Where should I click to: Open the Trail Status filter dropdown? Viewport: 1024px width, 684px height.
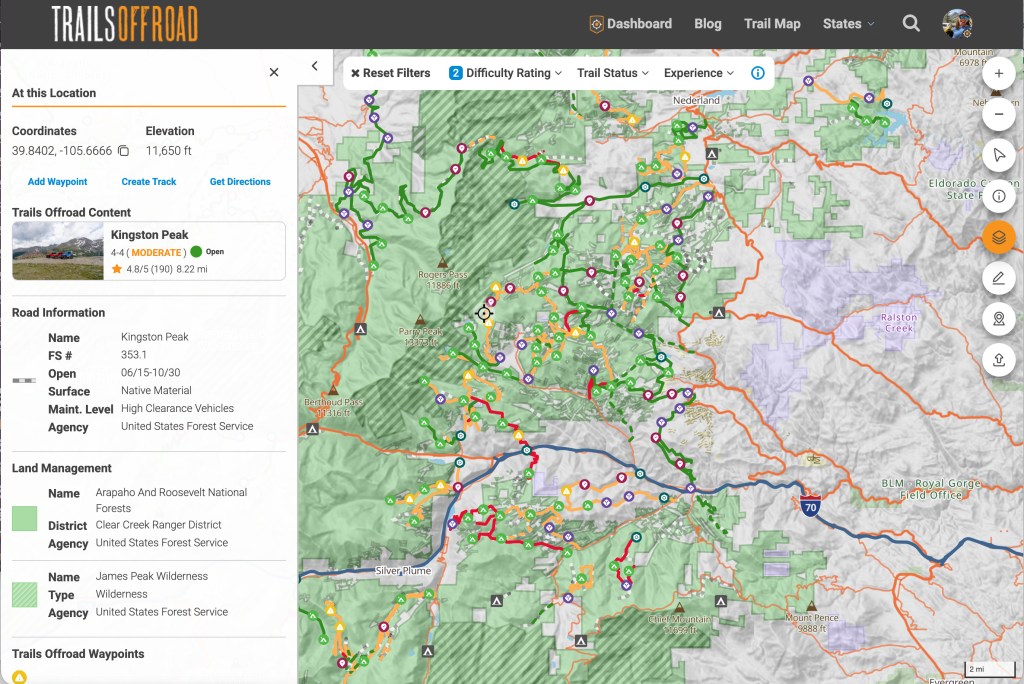[x=613, y=73]
